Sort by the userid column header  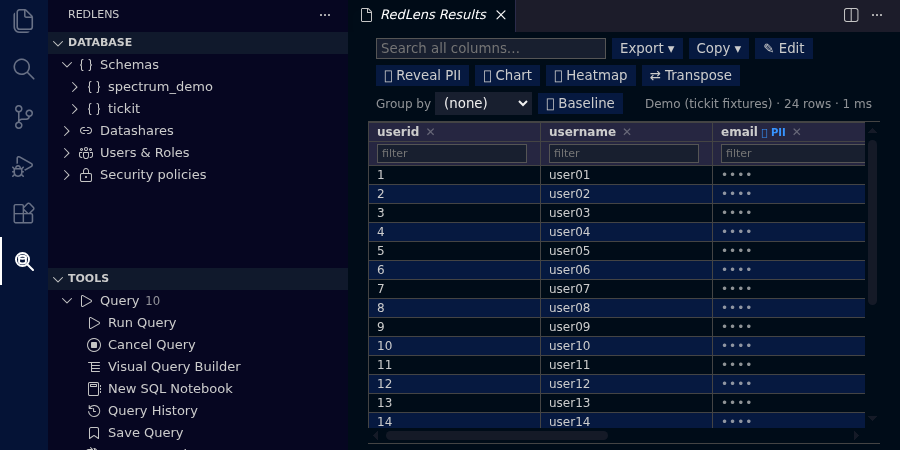[x=398, y=132]
